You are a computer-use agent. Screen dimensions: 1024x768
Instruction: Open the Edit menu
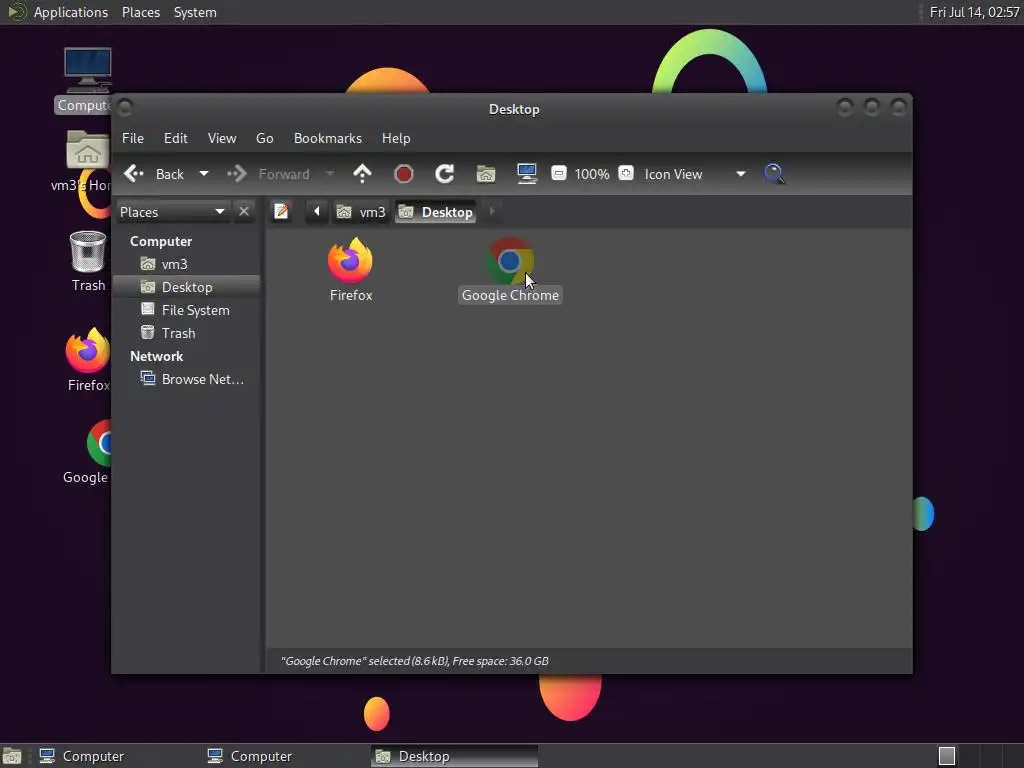point(176,138)
